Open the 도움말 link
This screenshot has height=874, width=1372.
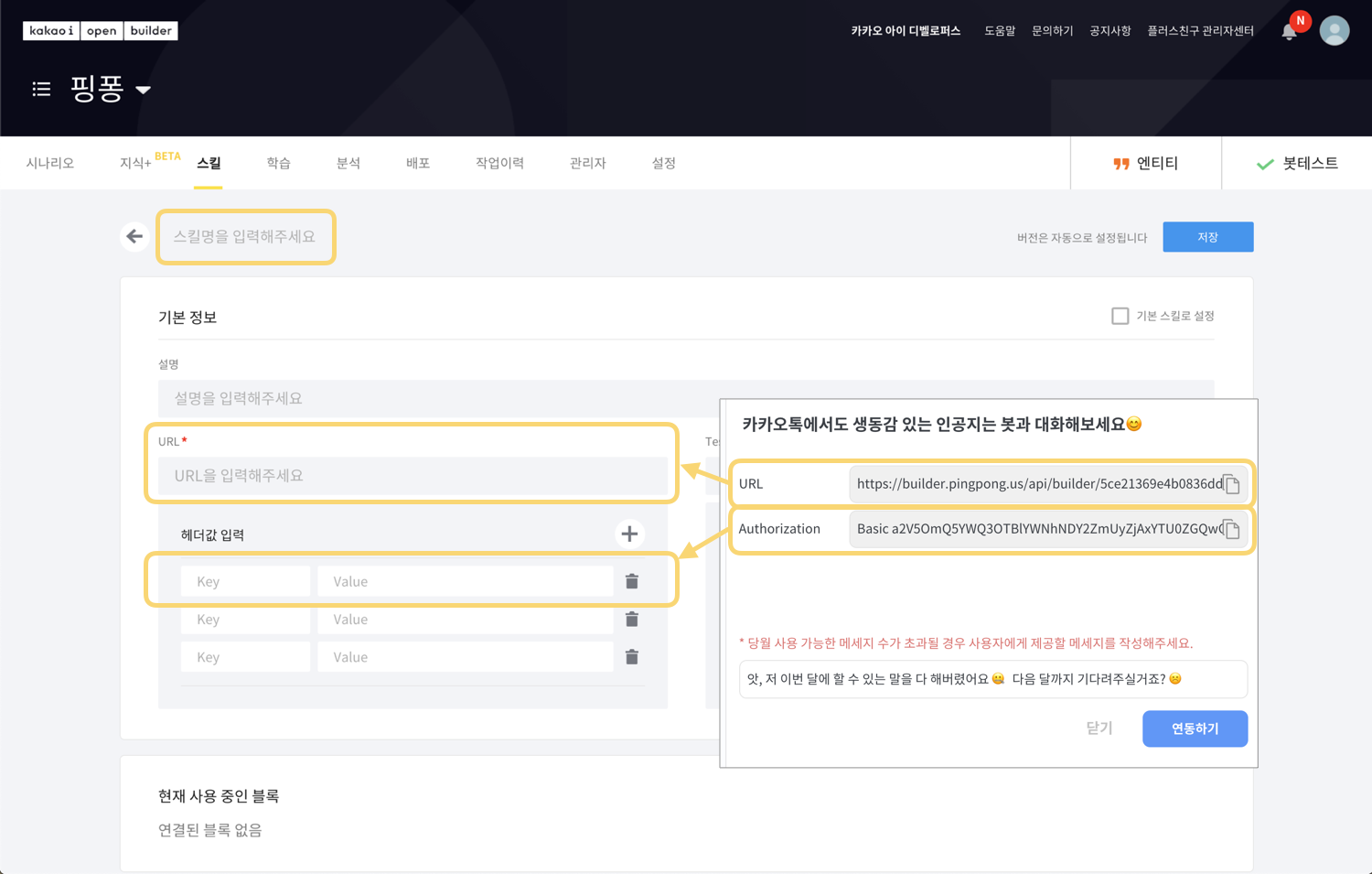tap(1000, 31)
